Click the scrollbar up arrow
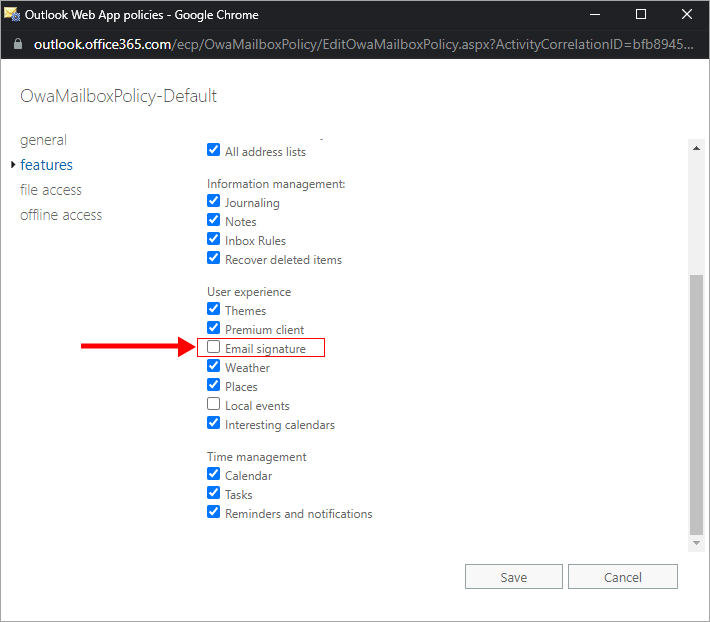This screenshot has height=622, width=710. (697, 148)
